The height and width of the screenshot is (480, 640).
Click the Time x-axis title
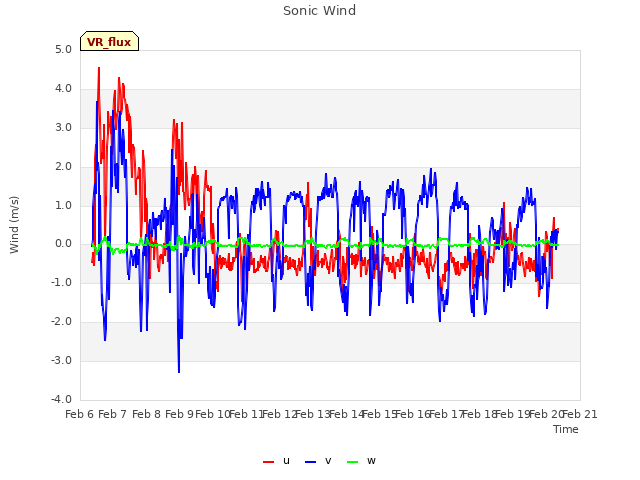coord(566,429)
